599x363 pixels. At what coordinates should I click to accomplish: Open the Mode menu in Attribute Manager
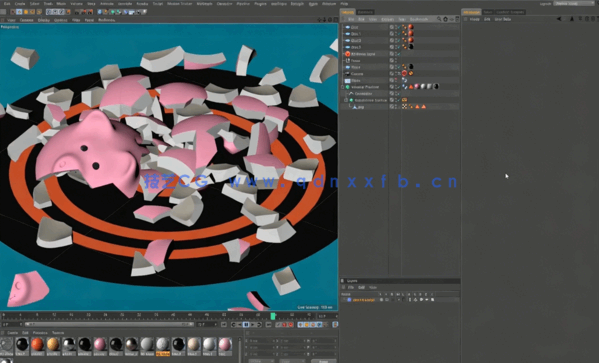pyautogui.click(x=474, y=19)
